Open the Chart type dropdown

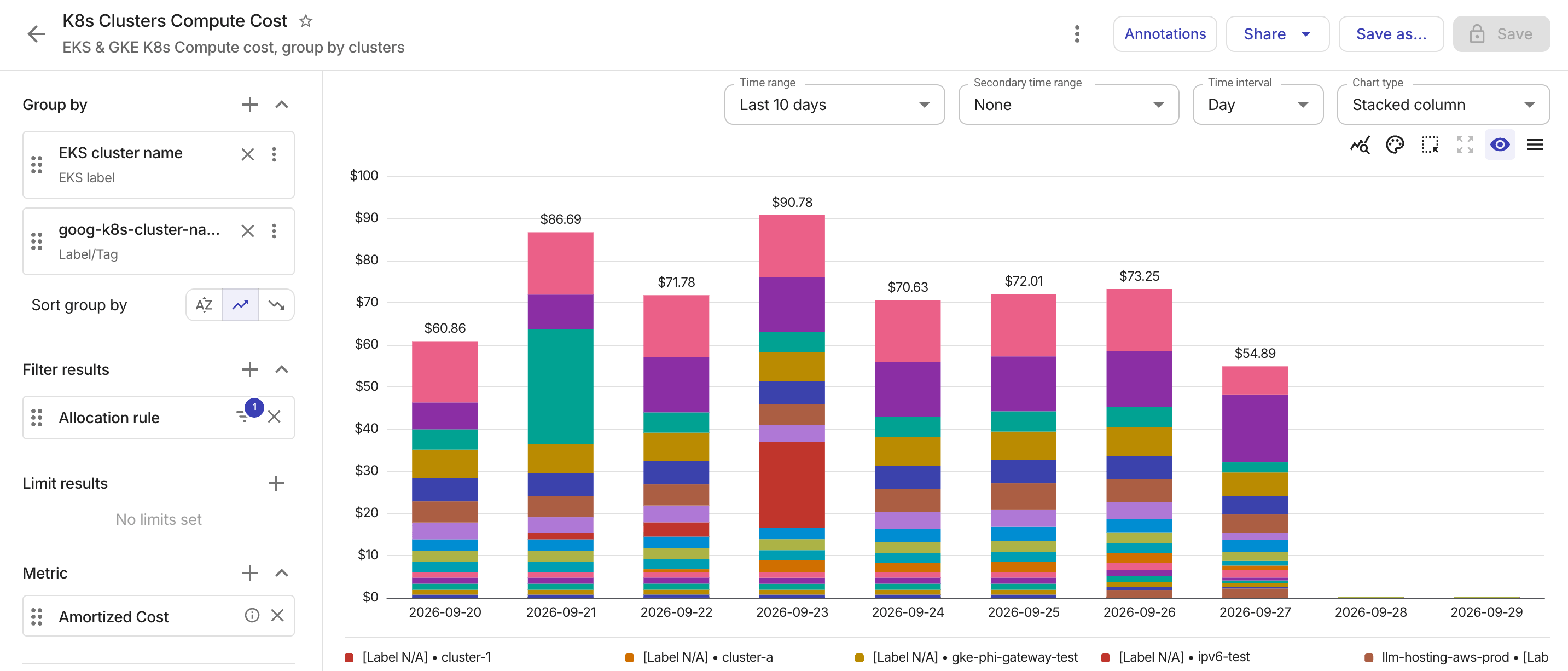point(1443,105)
